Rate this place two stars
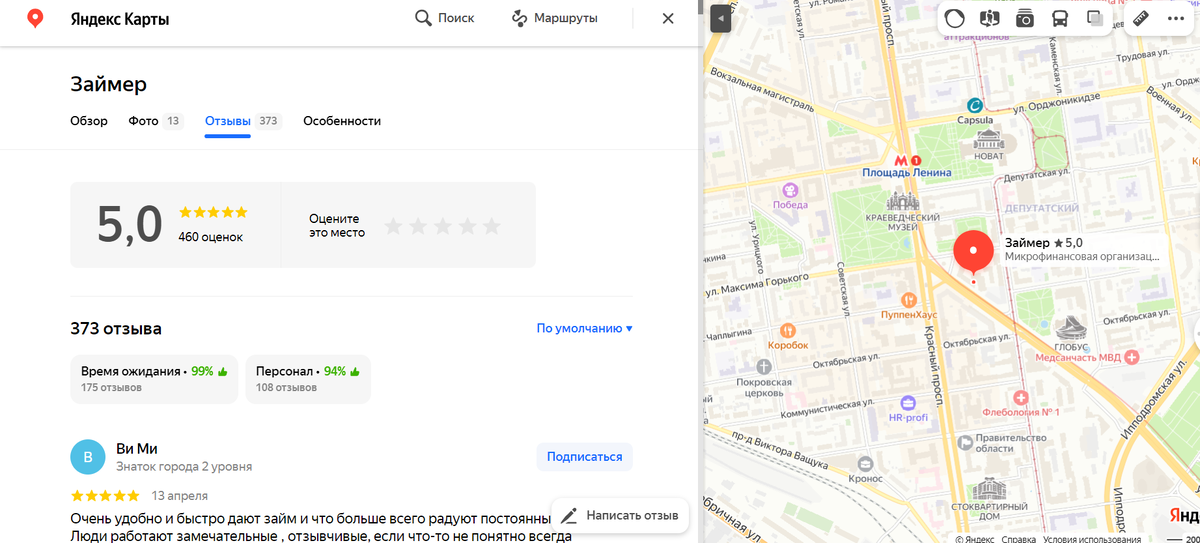This screenshot has height=543, width=1200. tap(418, 226)
